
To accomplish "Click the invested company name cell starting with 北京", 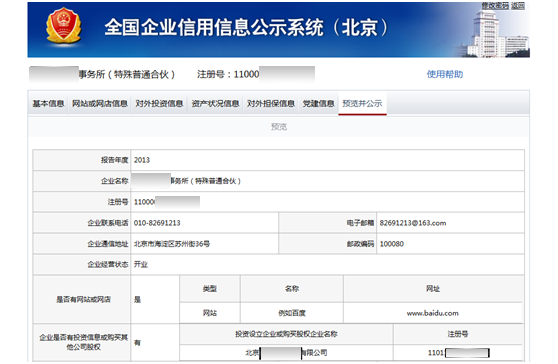I will (x=286, y=353).
